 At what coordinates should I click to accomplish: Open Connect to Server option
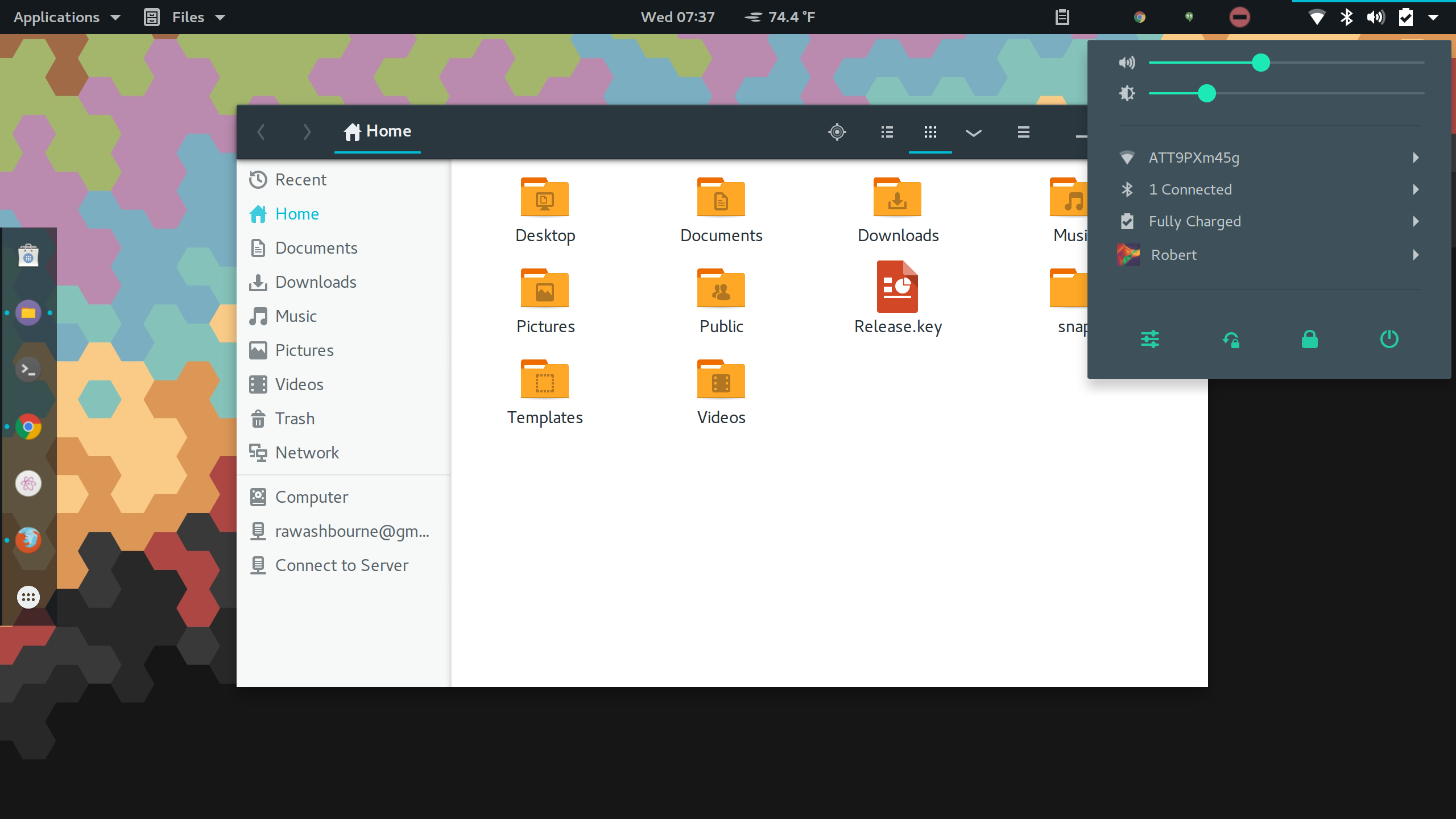point(342,565)
